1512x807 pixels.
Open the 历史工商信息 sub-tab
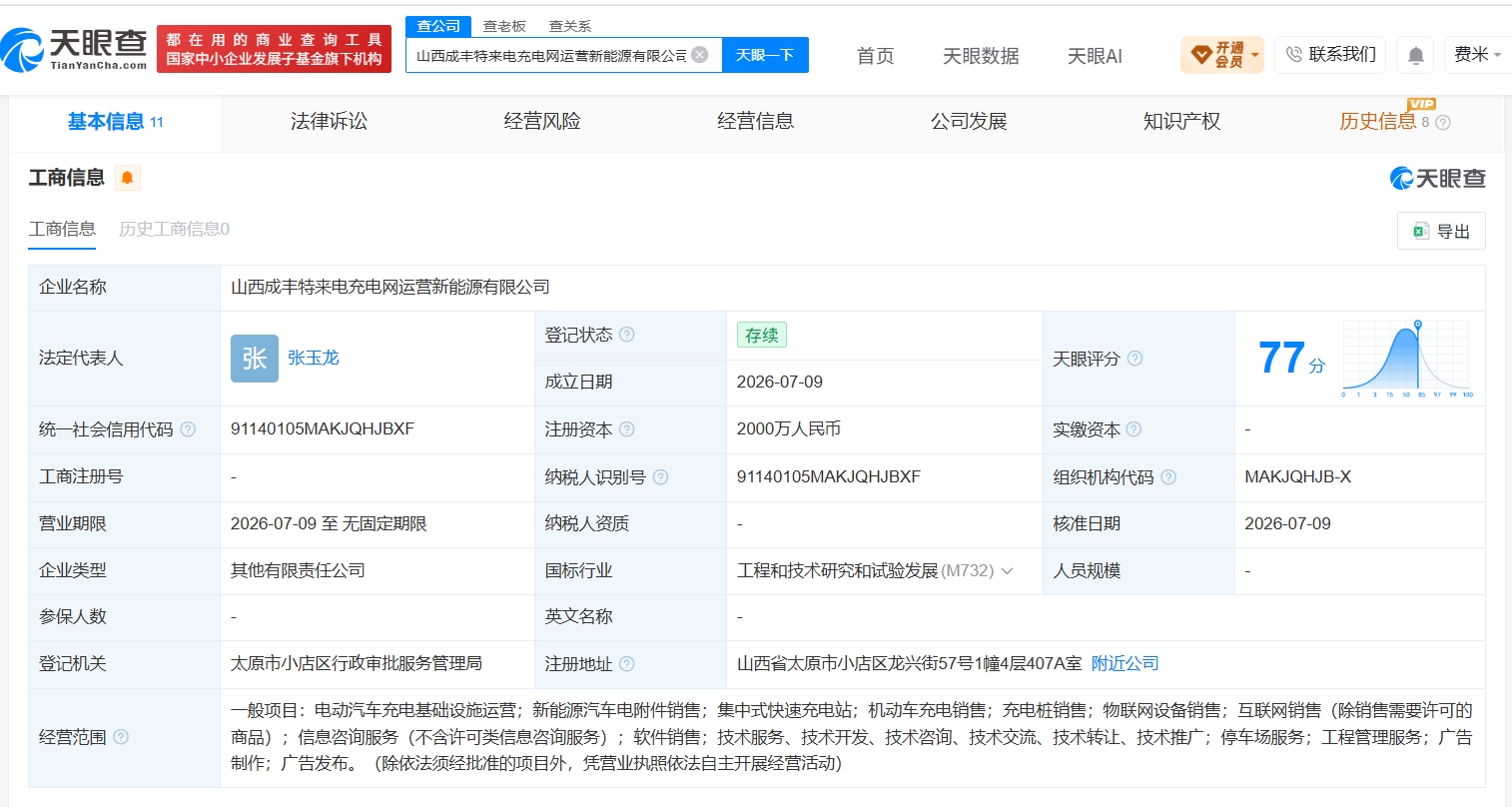174,229
